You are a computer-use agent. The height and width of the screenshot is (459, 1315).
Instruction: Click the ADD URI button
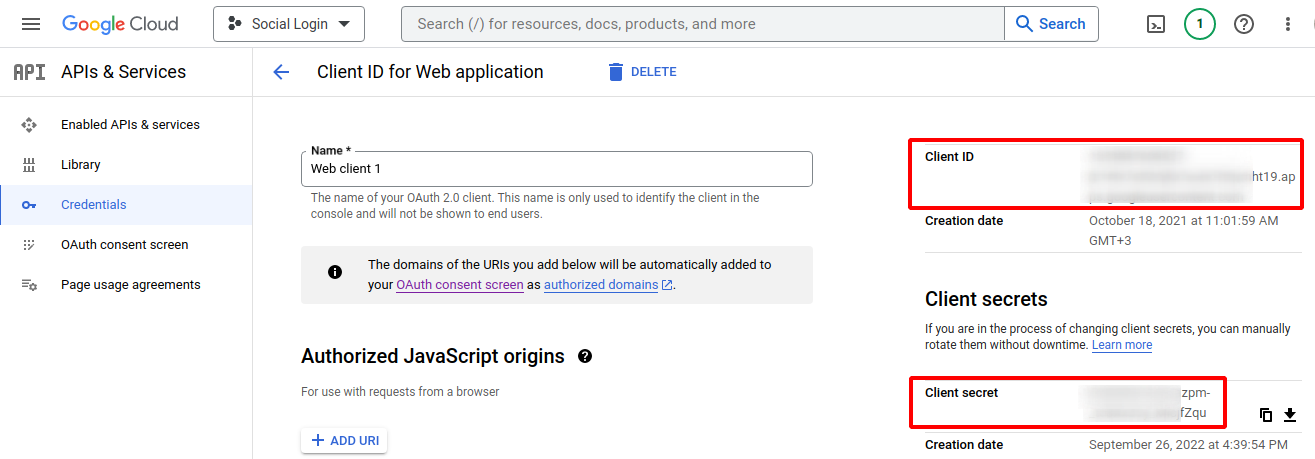(x=344, y=441)
